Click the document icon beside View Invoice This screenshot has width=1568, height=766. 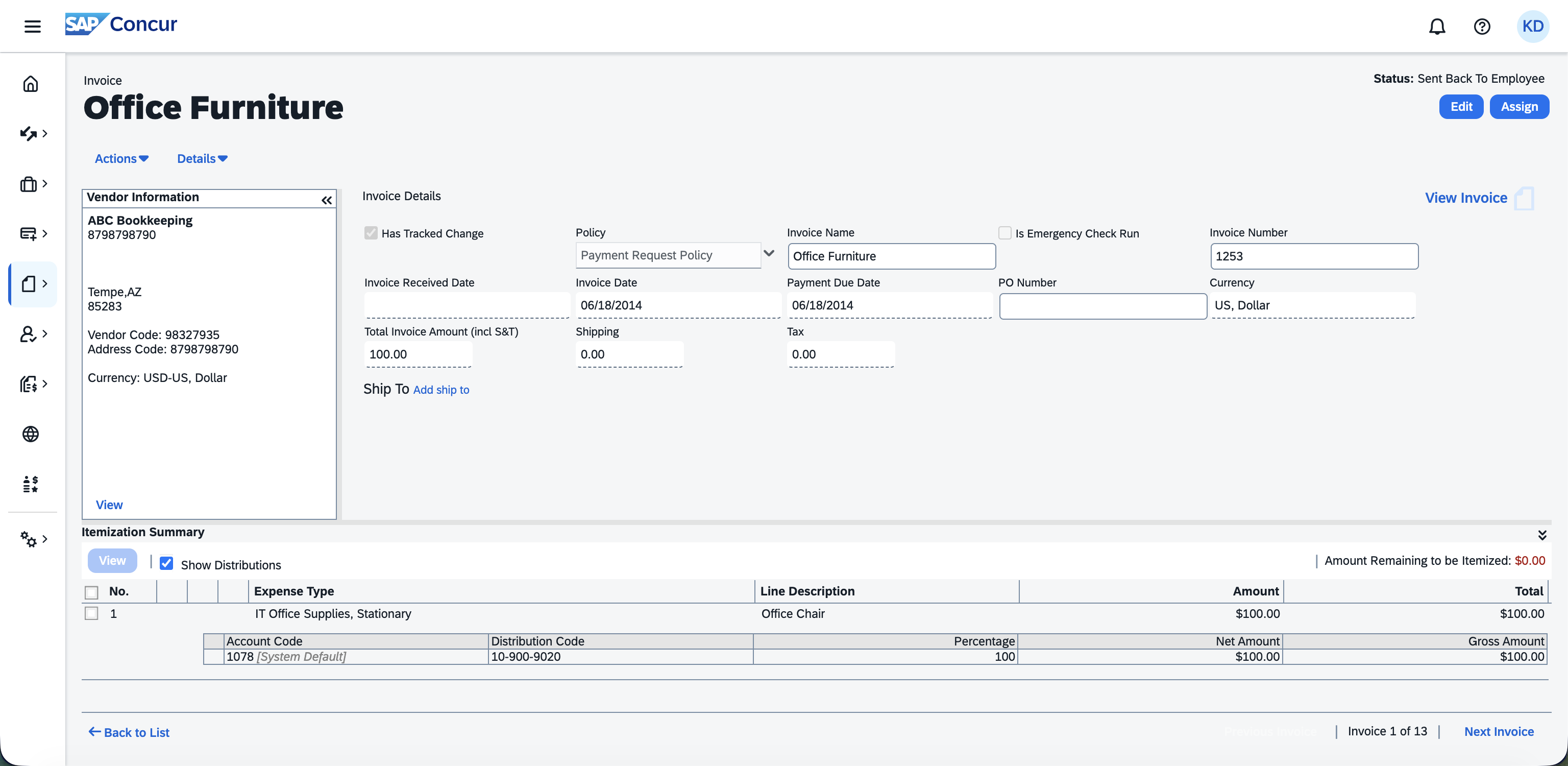click(1524, 199)
